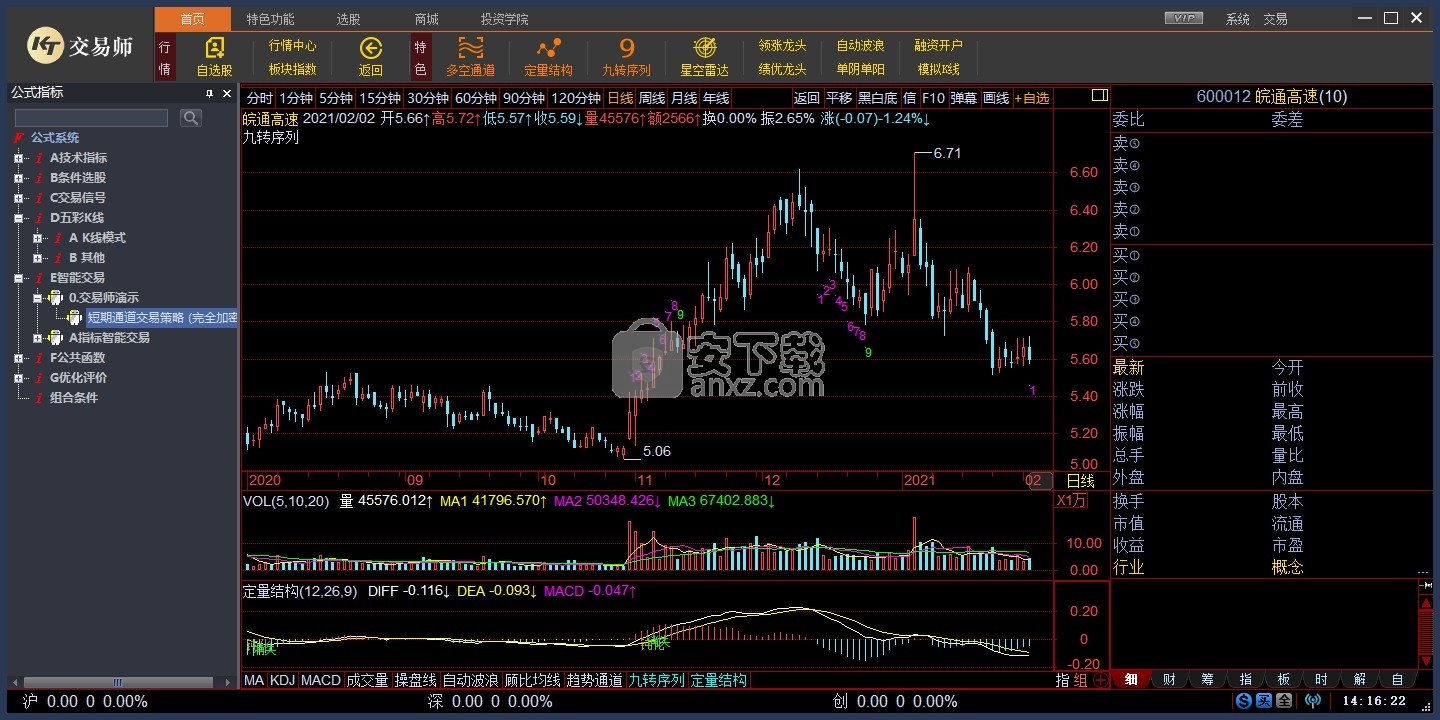Viewport: 1440px width, 720px height.
Task: Open F10 stock information
Action: click(x=933, y=98)
